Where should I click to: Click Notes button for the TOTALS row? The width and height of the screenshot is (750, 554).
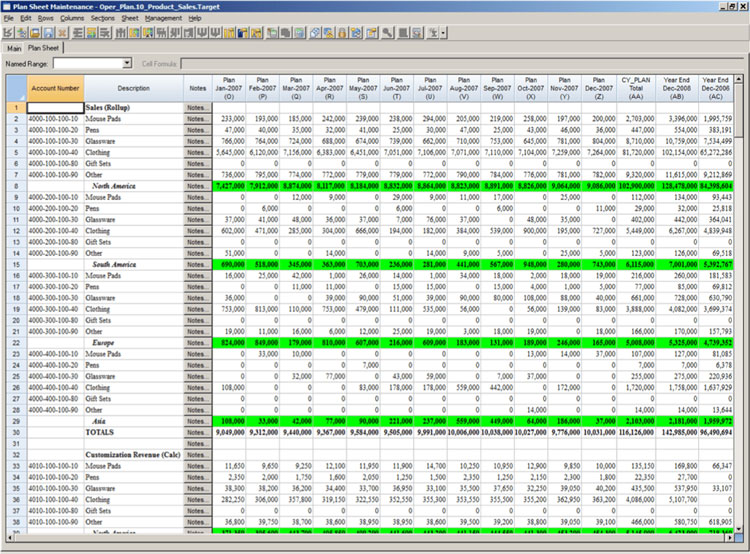[x=198, y=433]
